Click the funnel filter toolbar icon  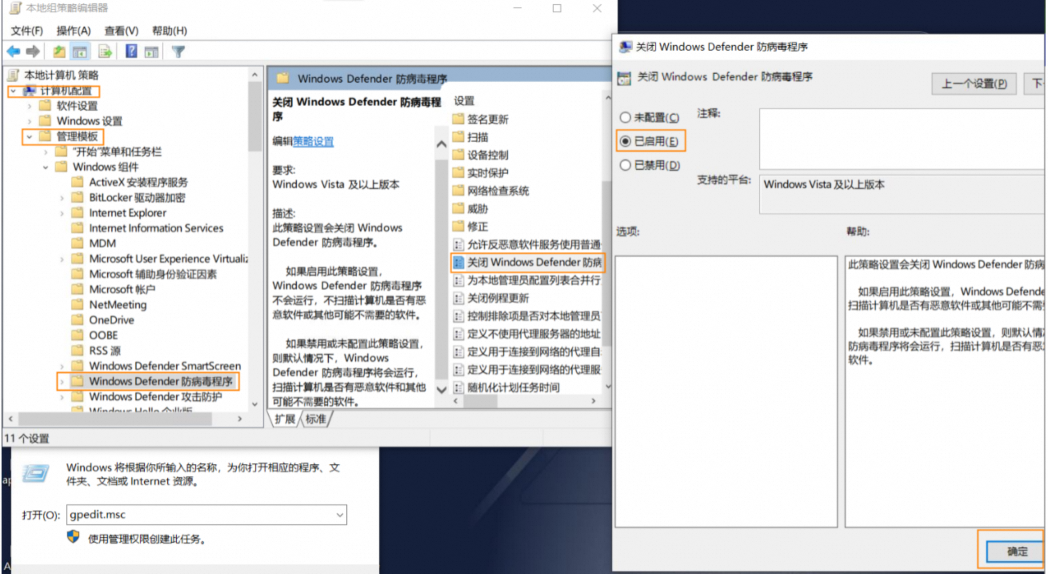point(178,51)
